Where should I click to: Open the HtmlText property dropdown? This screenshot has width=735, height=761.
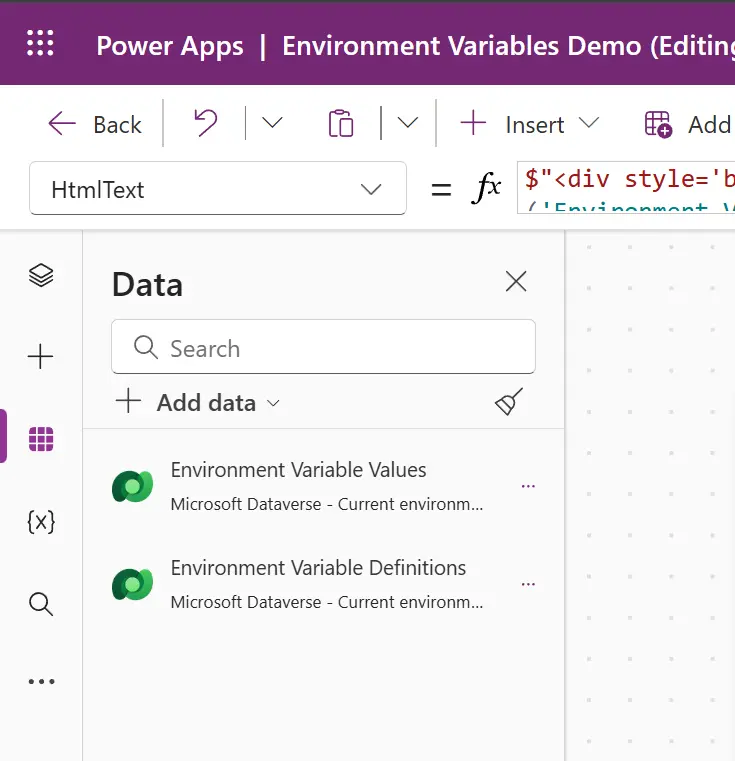(x=218, y=189)
